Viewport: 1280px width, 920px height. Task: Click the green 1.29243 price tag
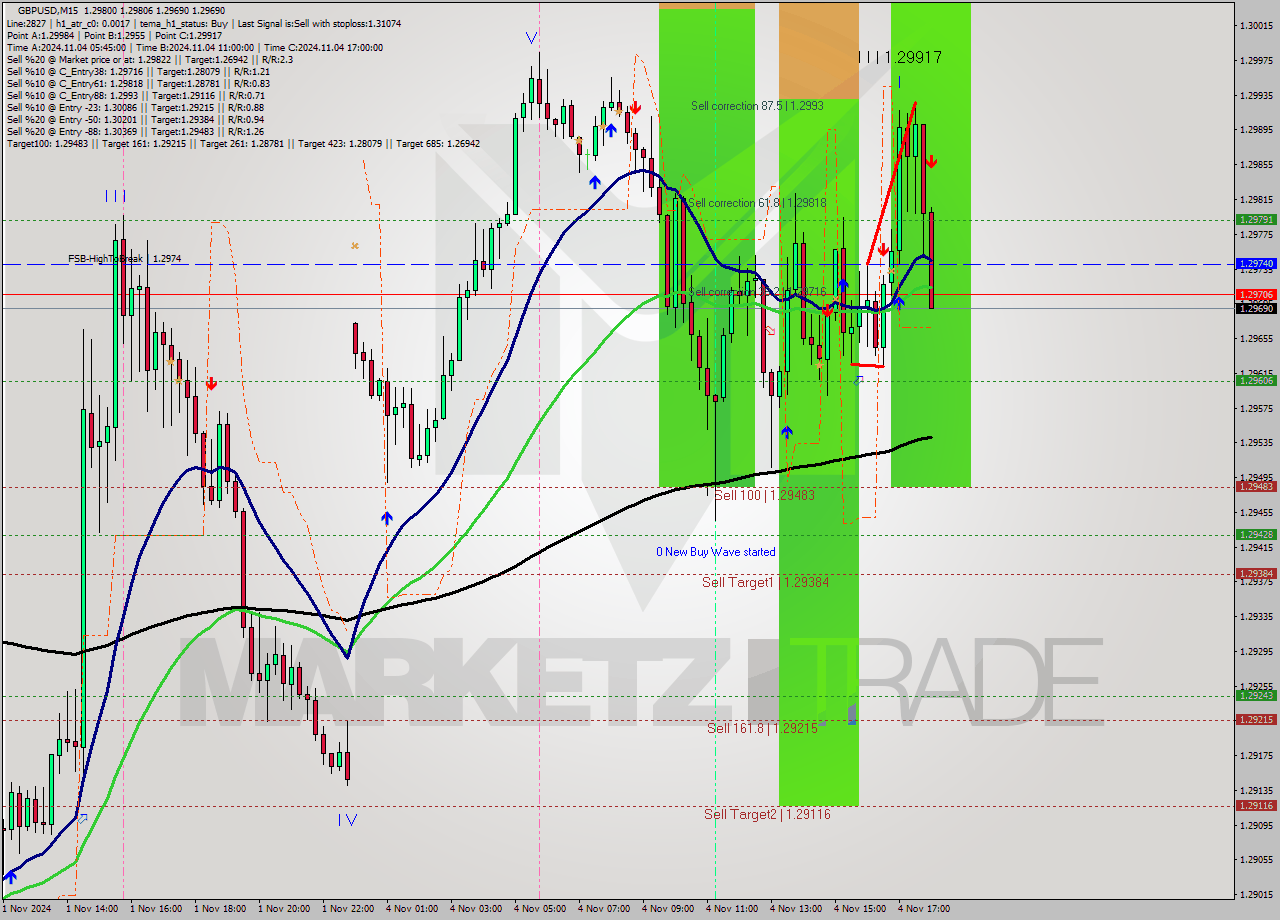tap(1256, 695)
